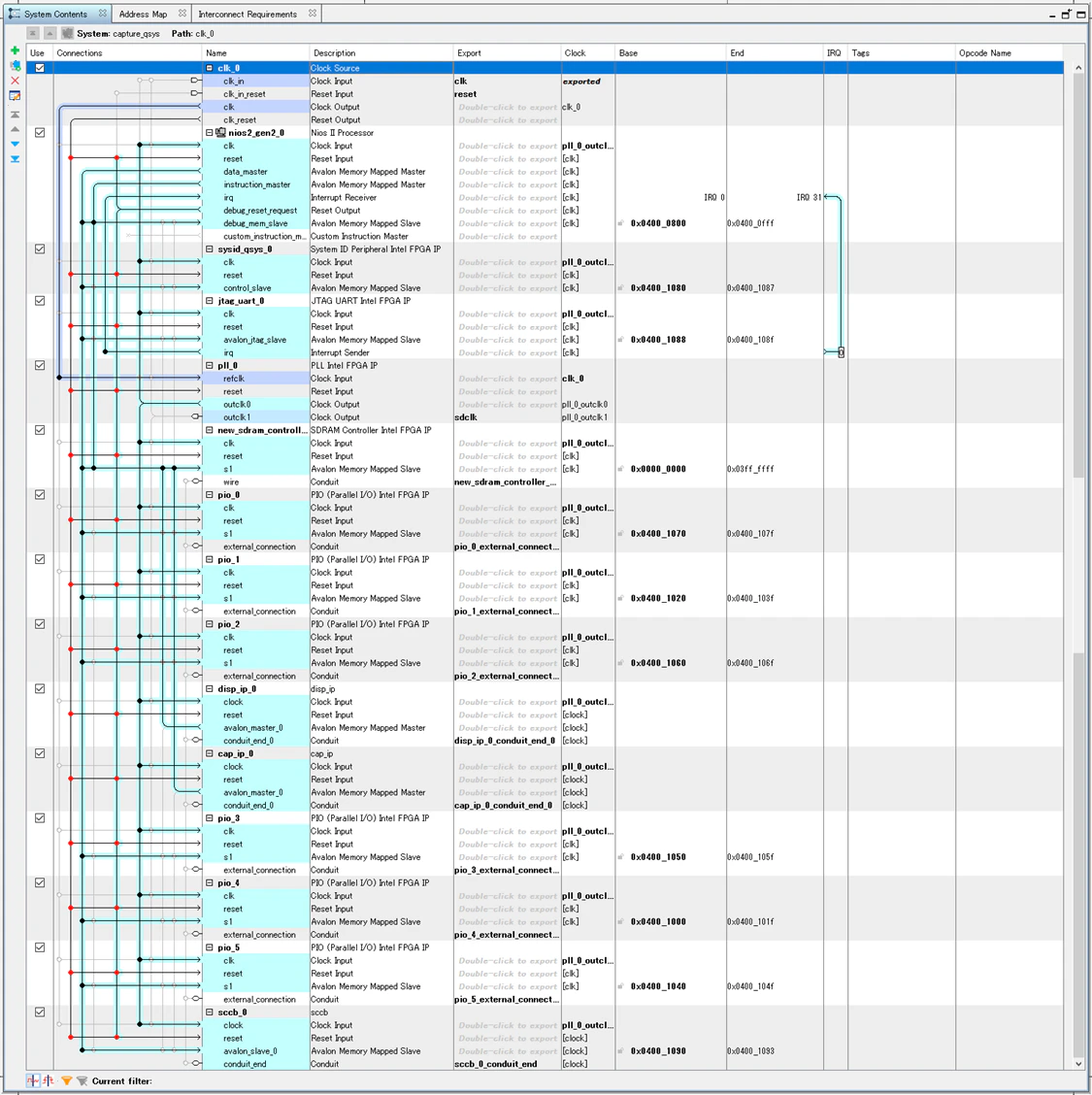
Task: Click the scrollbar down arrow
Action: click(x=1078, y=1064)
